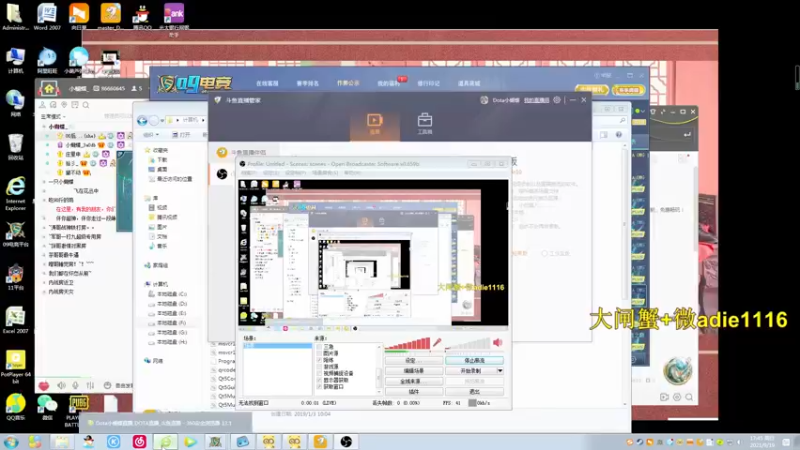Open 回收站 recycle bin desktop icon

click(x=15, y=147)
